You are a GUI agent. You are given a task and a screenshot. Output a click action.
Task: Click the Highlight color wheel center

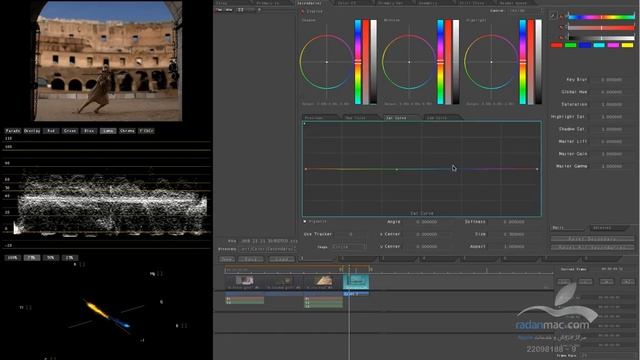pos(491,62)
